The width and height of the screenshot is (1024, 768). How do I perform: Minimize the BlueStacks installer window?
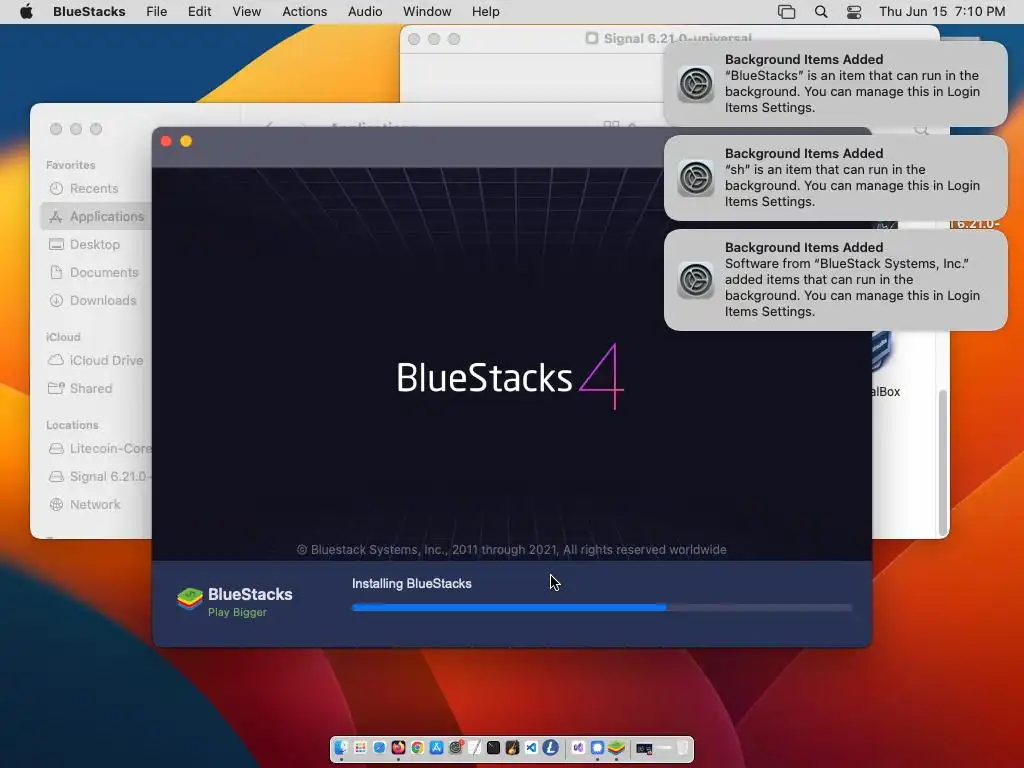pyautogui.click(x=186, y=141)
